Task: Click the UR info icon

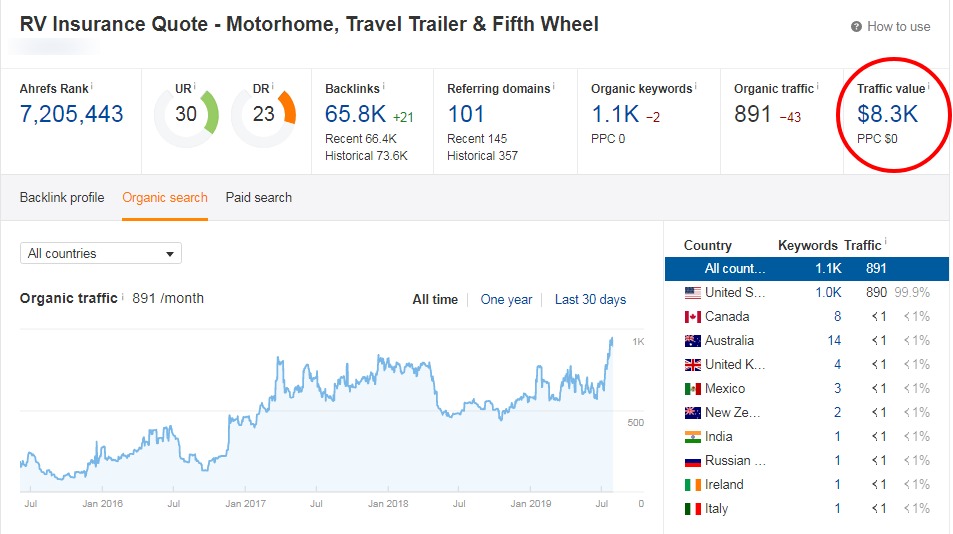Action: [194, 86]
